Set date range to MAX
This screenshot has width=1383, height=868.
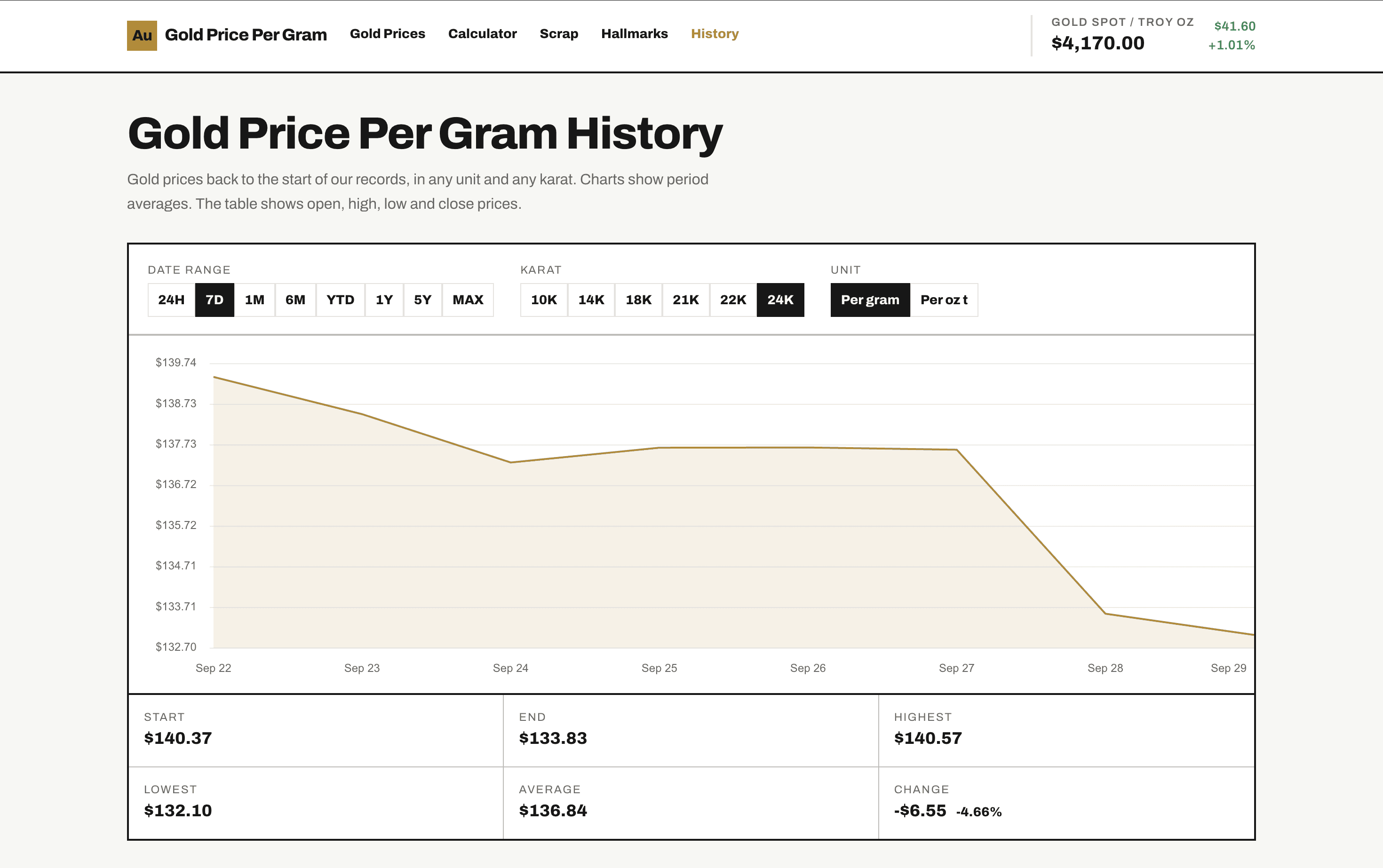(x=468, y=300)
